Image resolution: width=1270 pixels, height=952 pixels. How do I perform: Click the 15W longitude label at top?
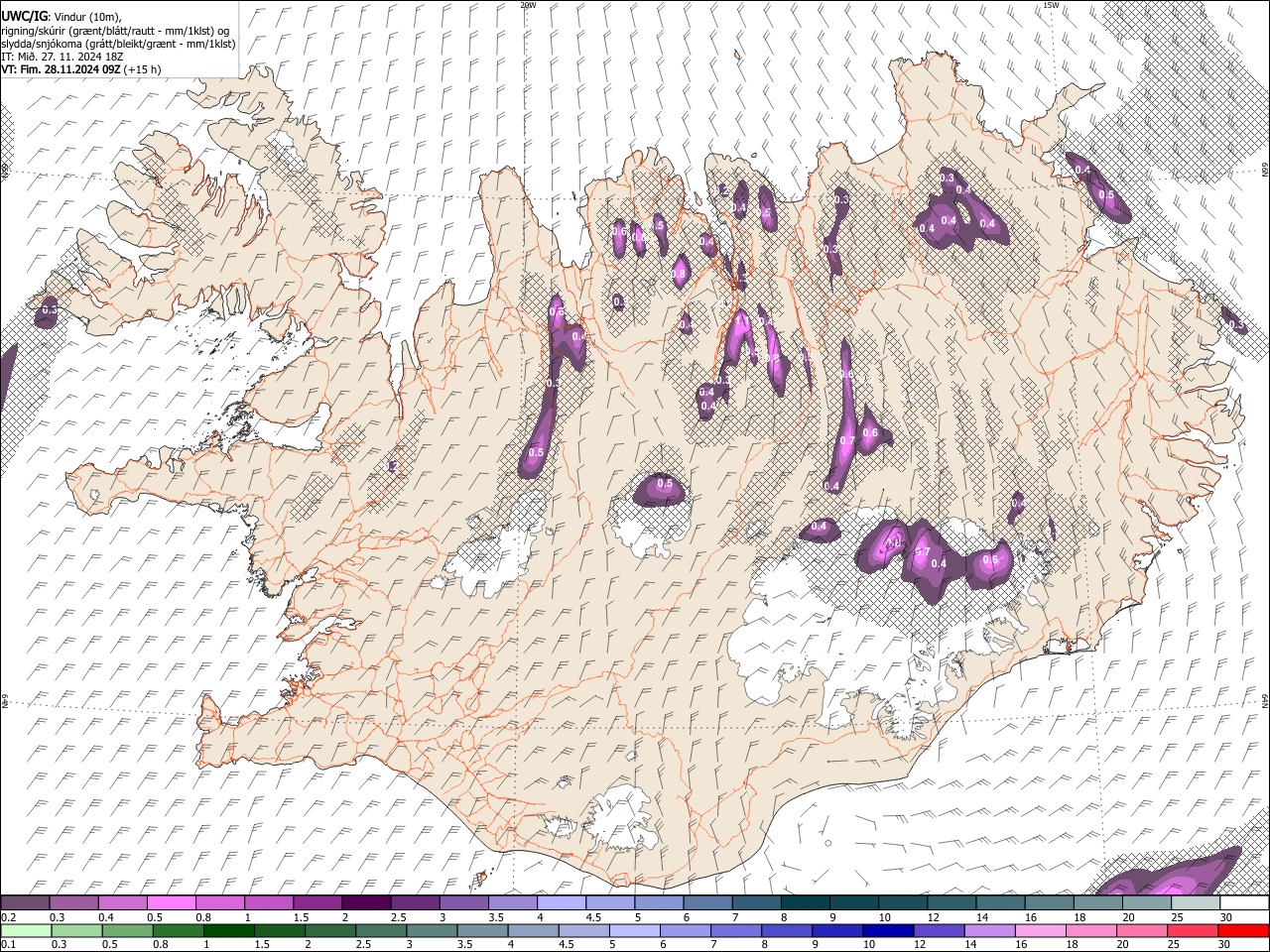click(1051, 5)
